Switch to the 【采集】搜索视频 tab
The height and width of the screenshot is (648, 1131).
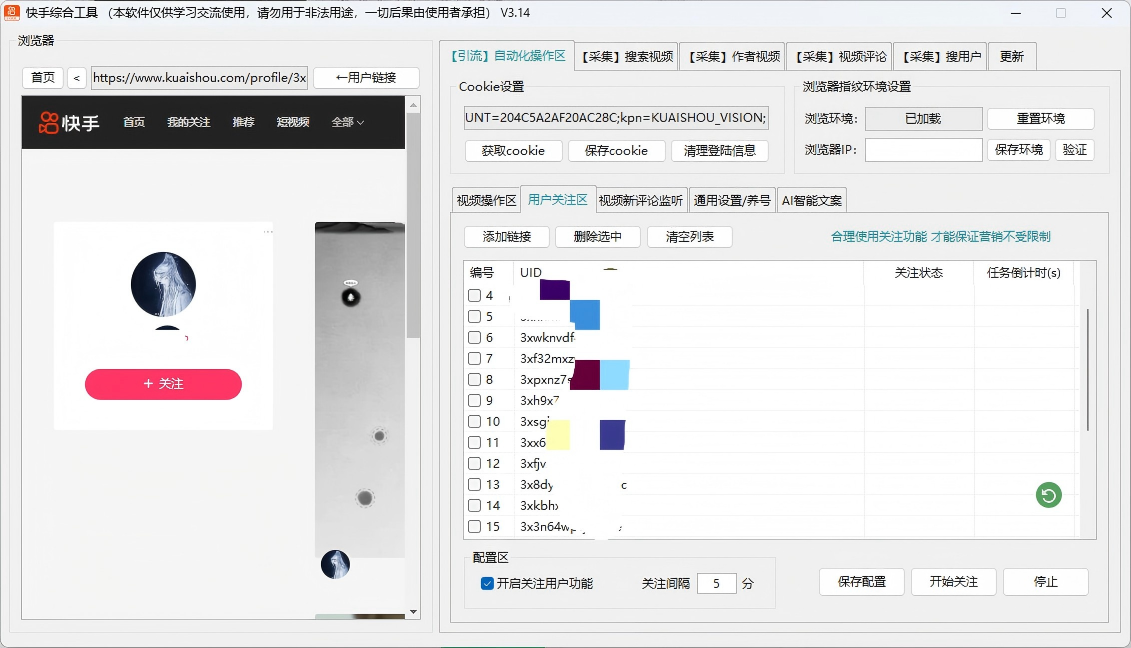[628, 56]
